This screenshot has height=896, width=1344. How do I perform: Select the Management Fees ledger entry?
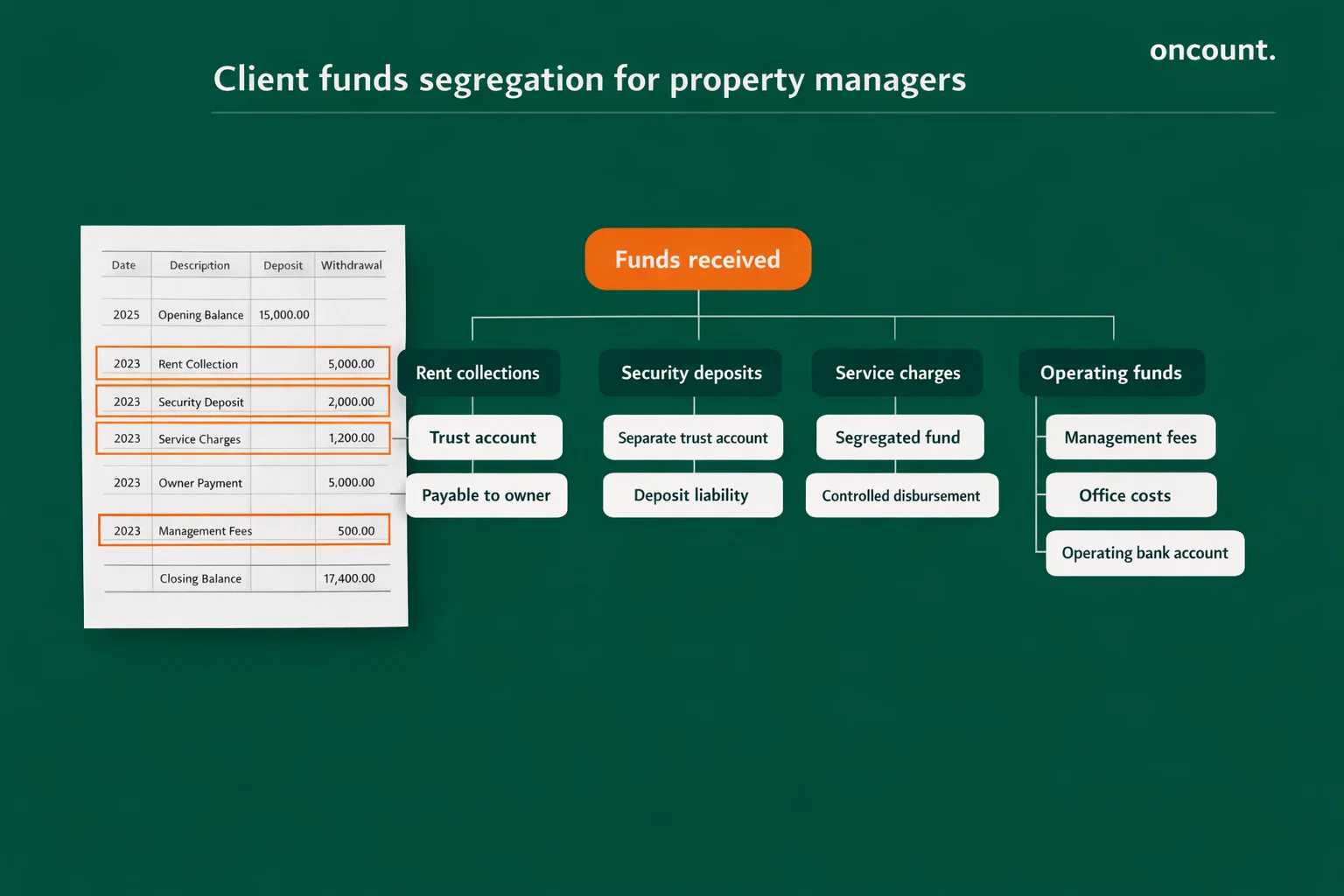click(x=242, y=529)
